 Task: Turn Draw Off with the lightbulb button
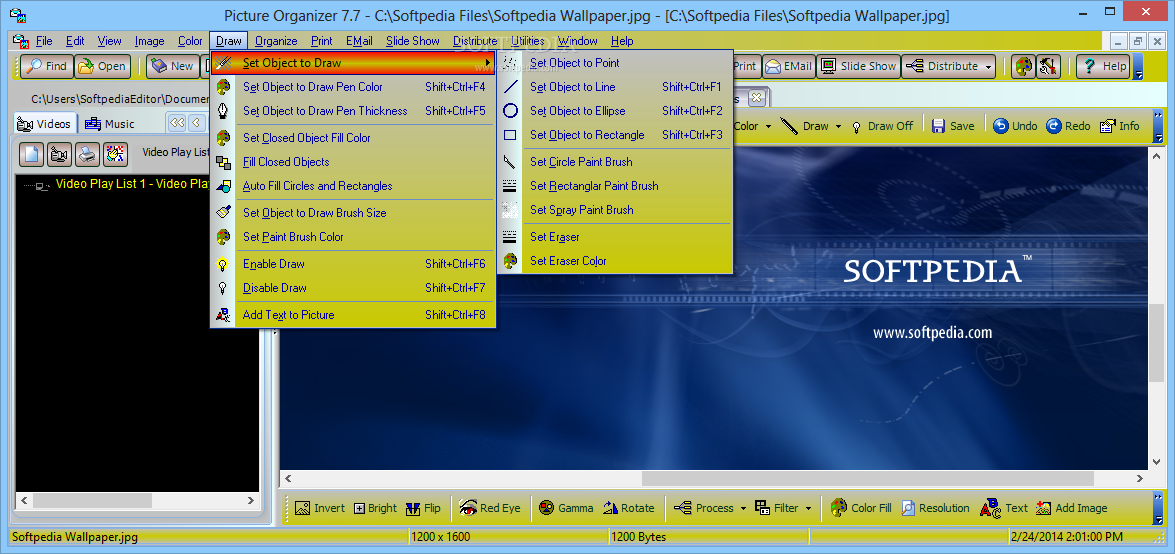click(x=882, y=126)
